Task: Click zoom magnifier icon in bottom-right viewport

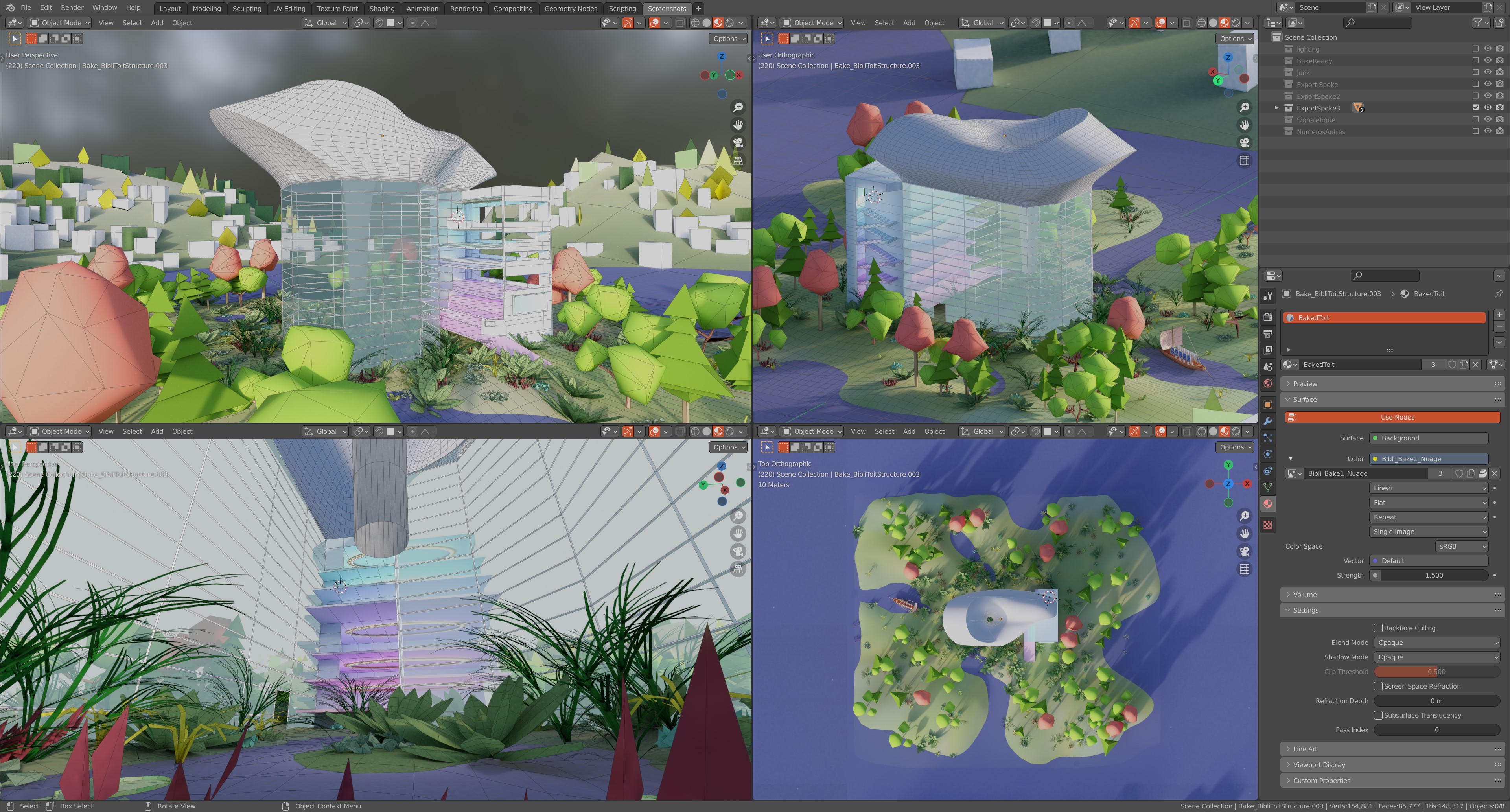Action: pos(1244,516)
